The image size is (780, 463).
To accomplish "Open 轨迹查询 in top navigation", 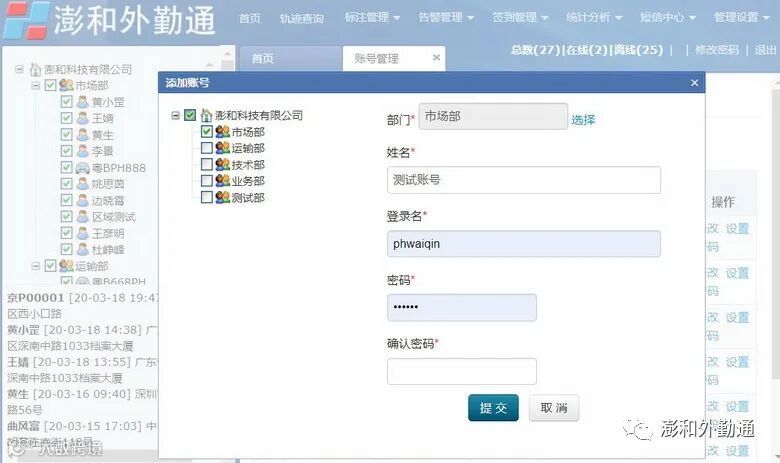I will pos(301,18).
